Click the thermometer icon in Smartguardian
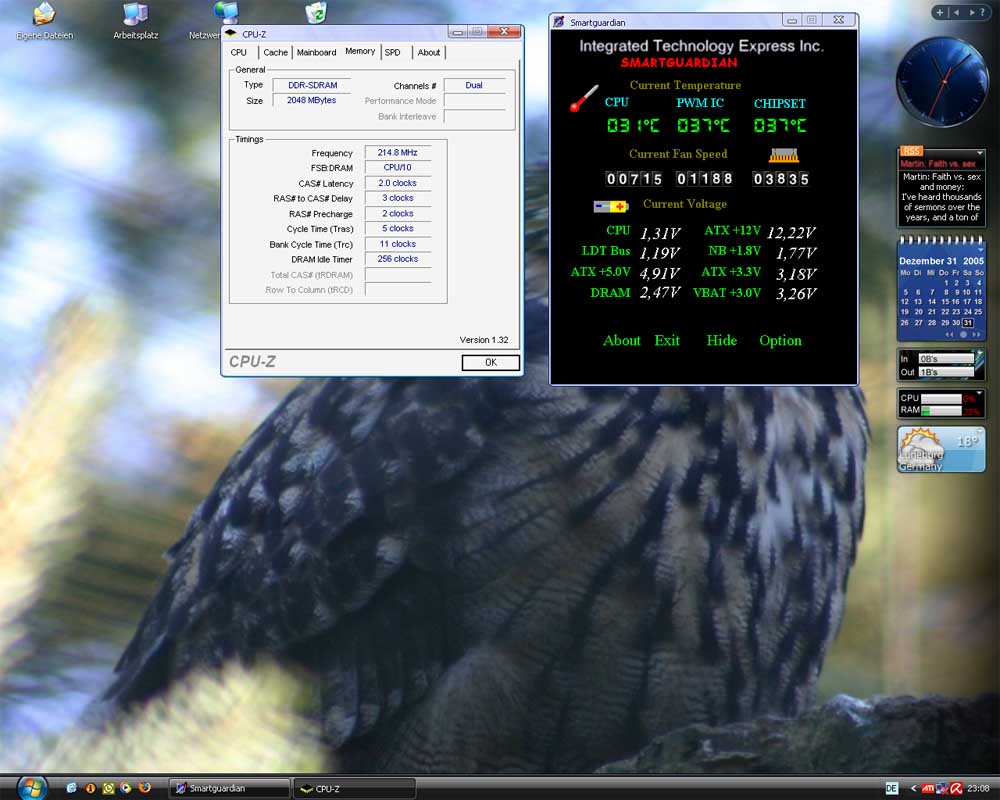 pos(584,98)
